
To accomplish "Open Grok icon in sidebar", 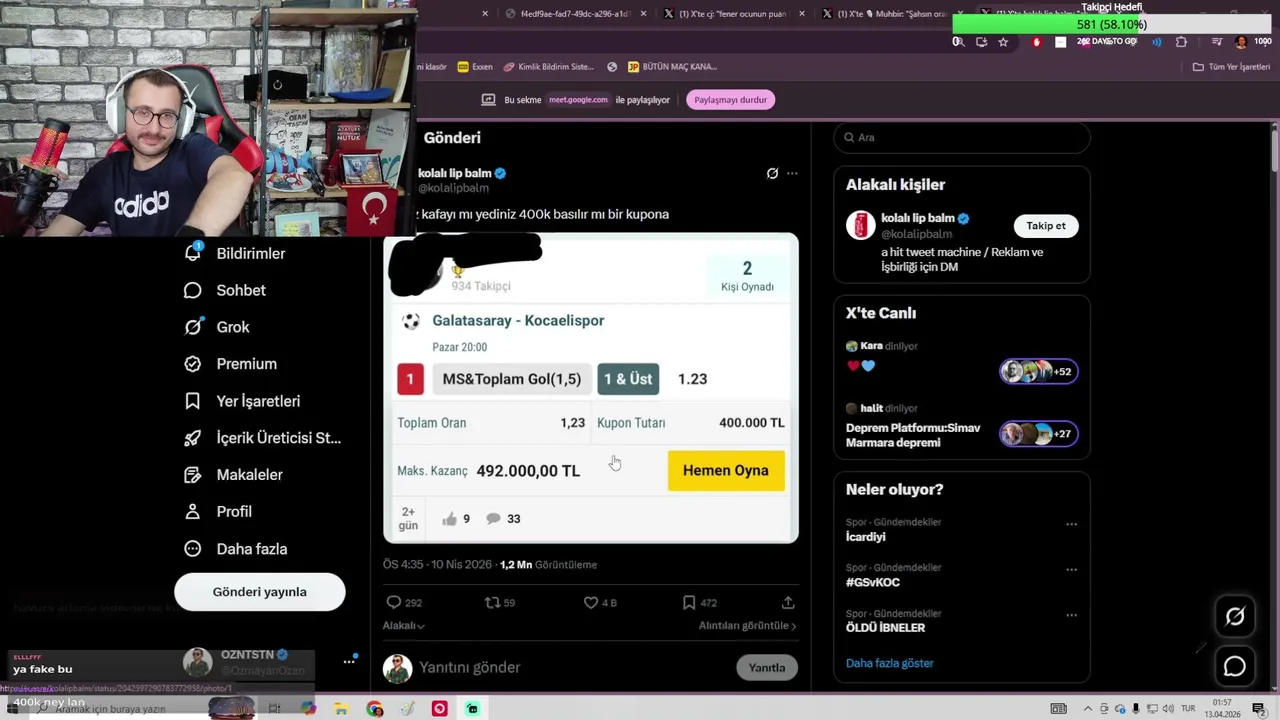I will pyautogui.click(x=193, y=327).
